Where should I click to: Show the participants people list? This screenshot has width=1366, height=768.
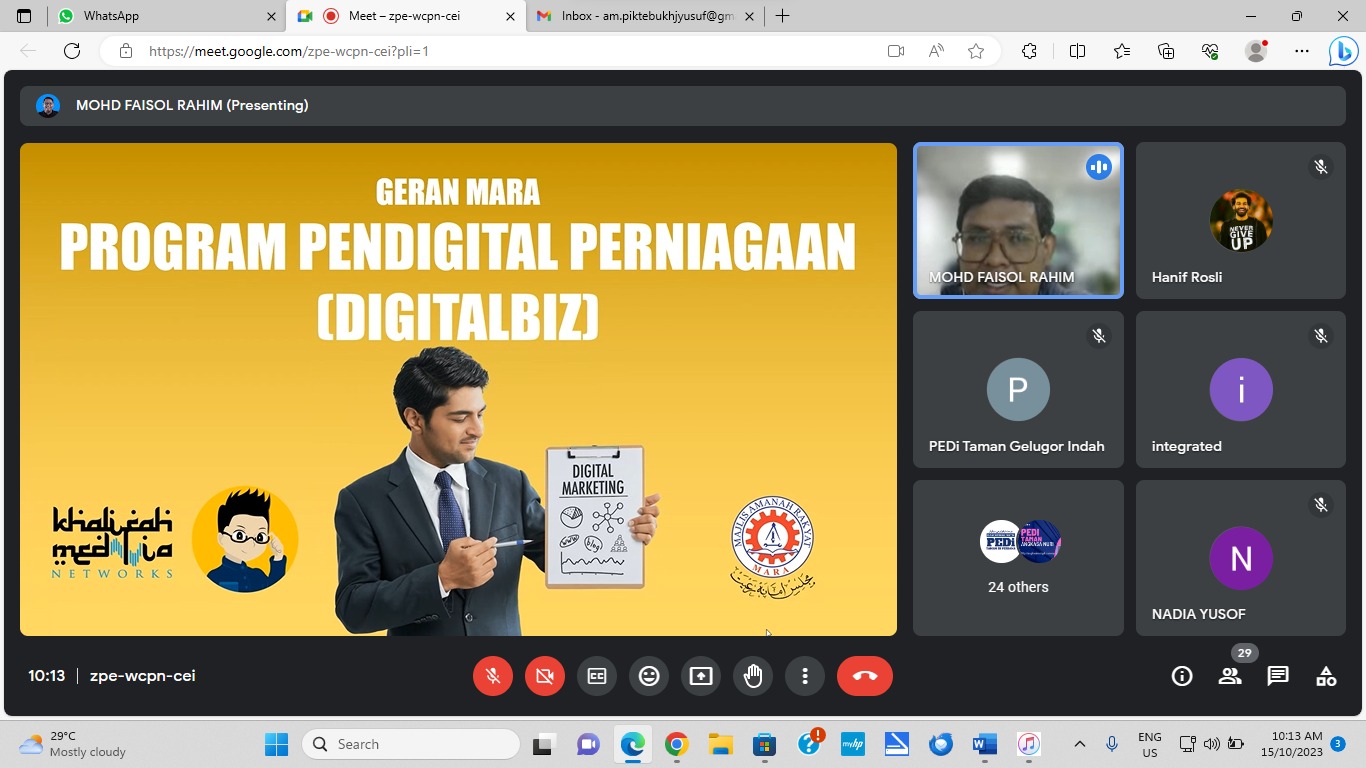pos(1230,676)
